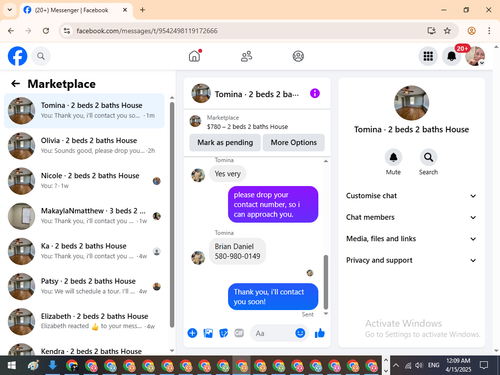Expand the Chat members section

(411, 217)
